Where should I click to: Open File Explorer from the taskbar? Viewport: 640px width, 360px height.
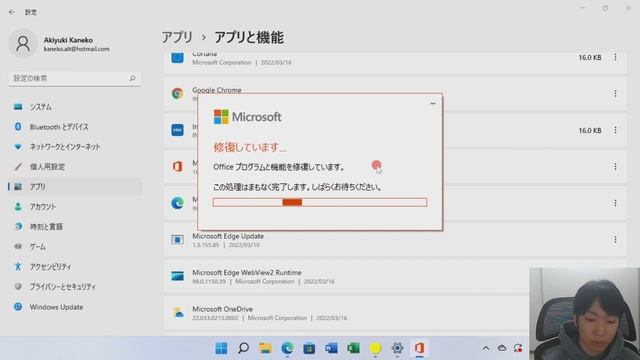265,348
